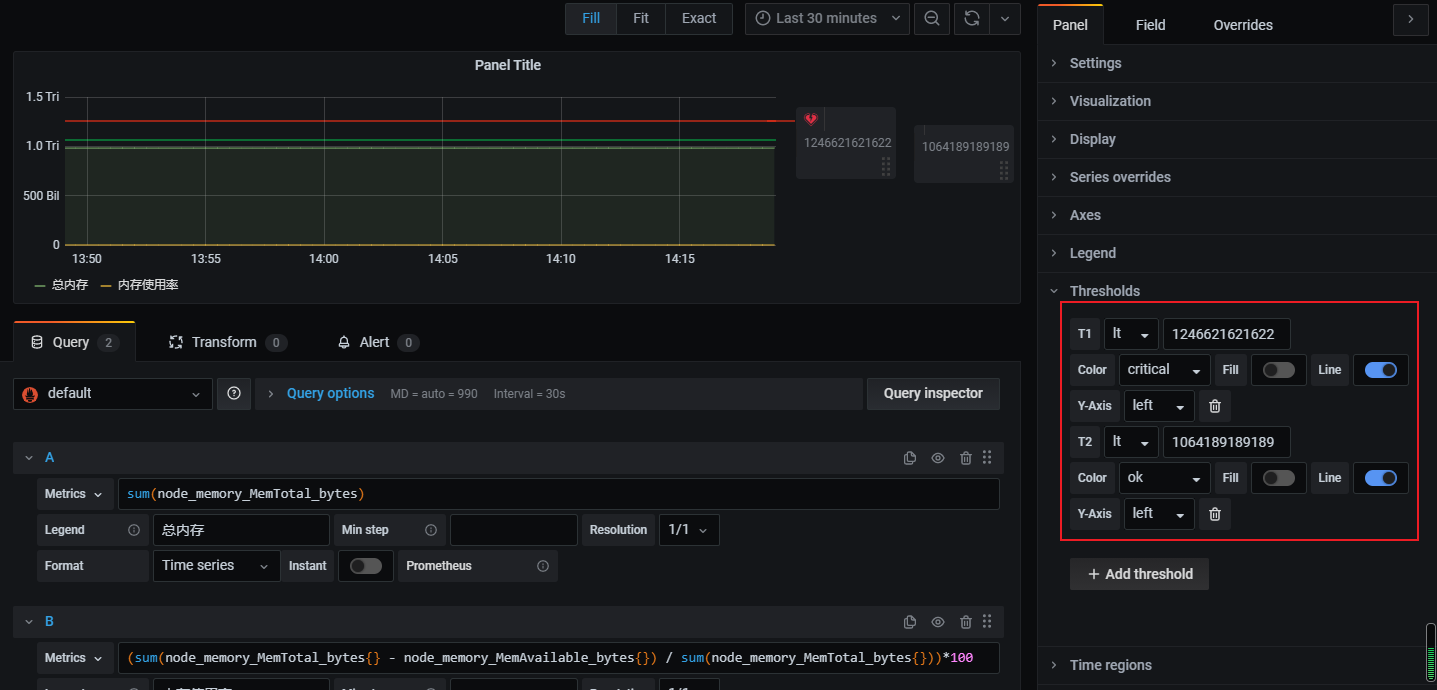
Task: Click the data source help icon
Action: pyautogui.click(x=234, y=394)
